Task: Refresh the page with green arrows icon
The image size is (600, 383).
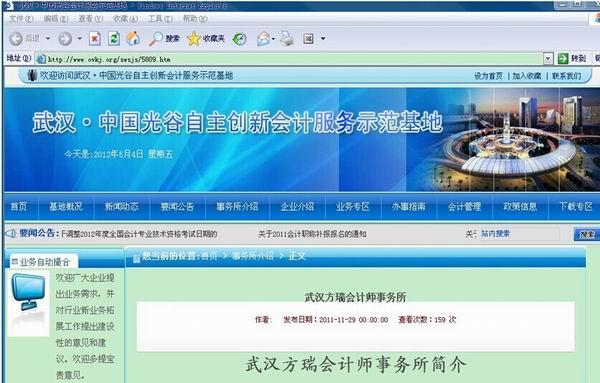Action: 114,38
